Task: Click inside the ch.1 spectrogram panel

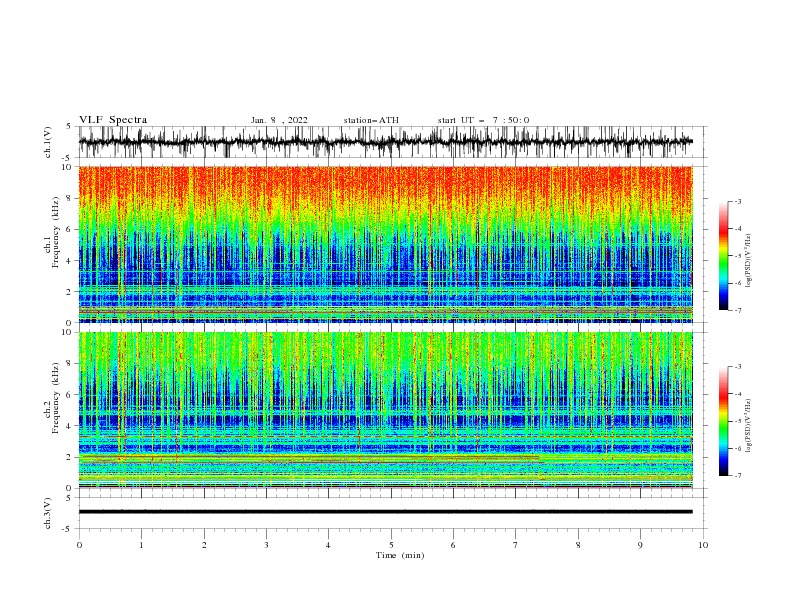Action: pos(385,244)
